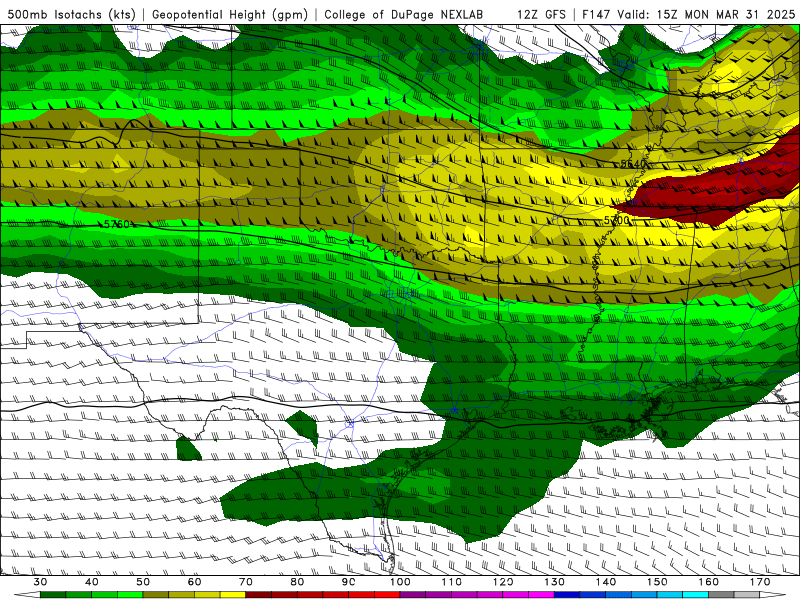Click the 5640 height contour label
Image resolution: width=800 pixels, height=600 pixels.
(x=633, y=164)
